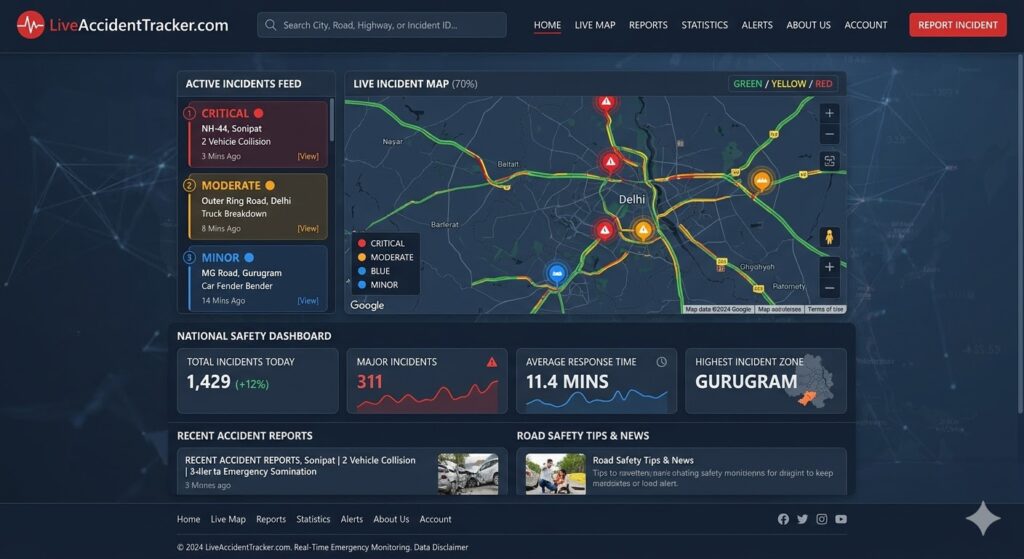Open the footer About Us link
The image size is (1024, 559).
click(391, 519)
